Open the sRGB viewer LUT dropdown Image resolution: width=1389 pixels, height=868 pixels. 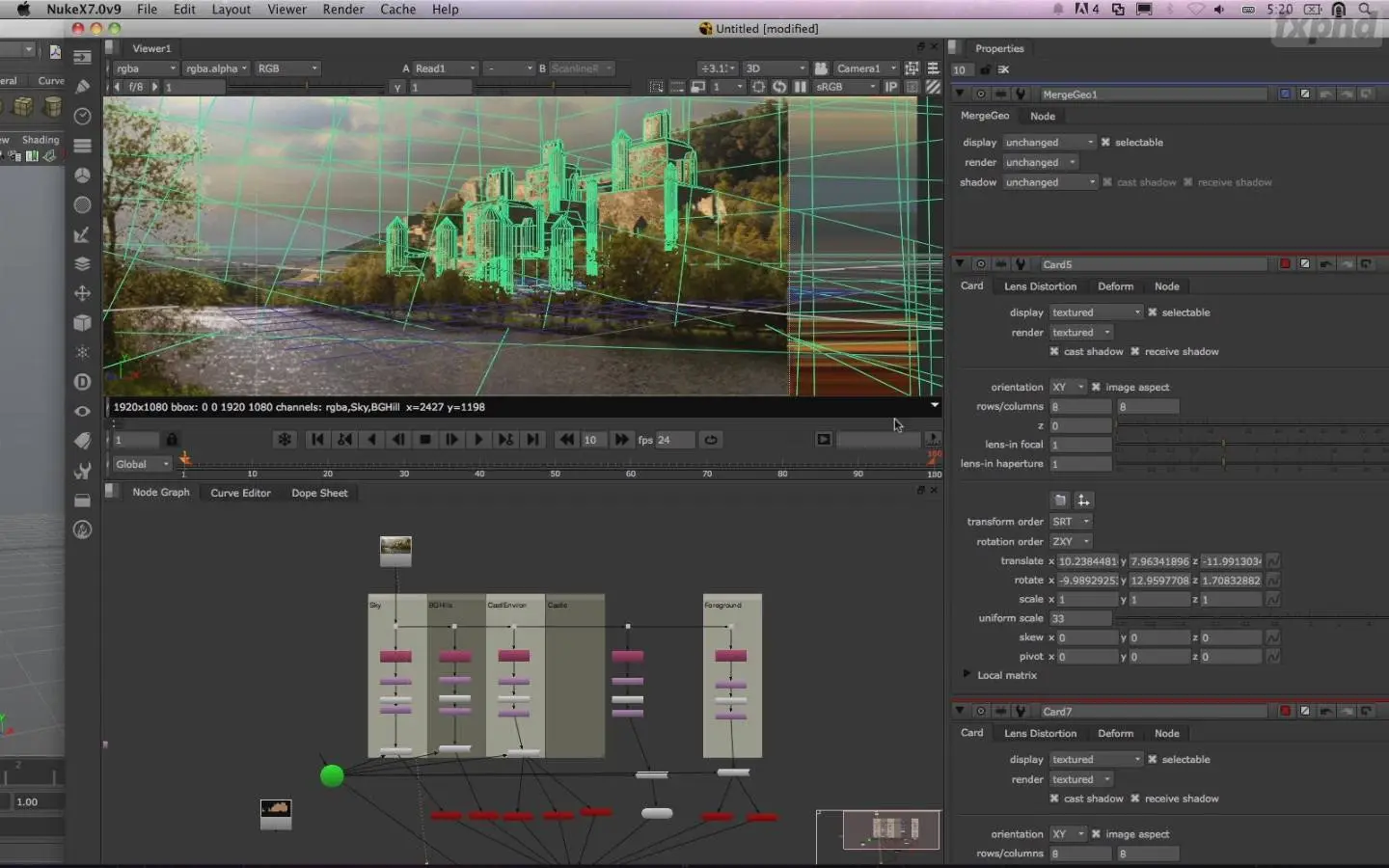coord(846,87)
